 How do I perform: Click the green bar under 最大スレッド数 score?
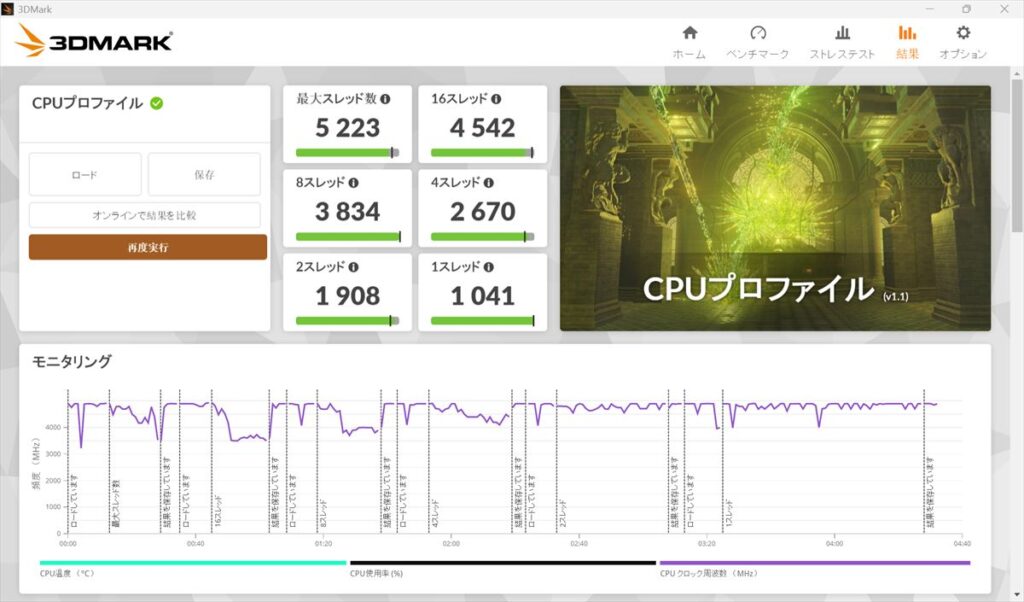347,153
